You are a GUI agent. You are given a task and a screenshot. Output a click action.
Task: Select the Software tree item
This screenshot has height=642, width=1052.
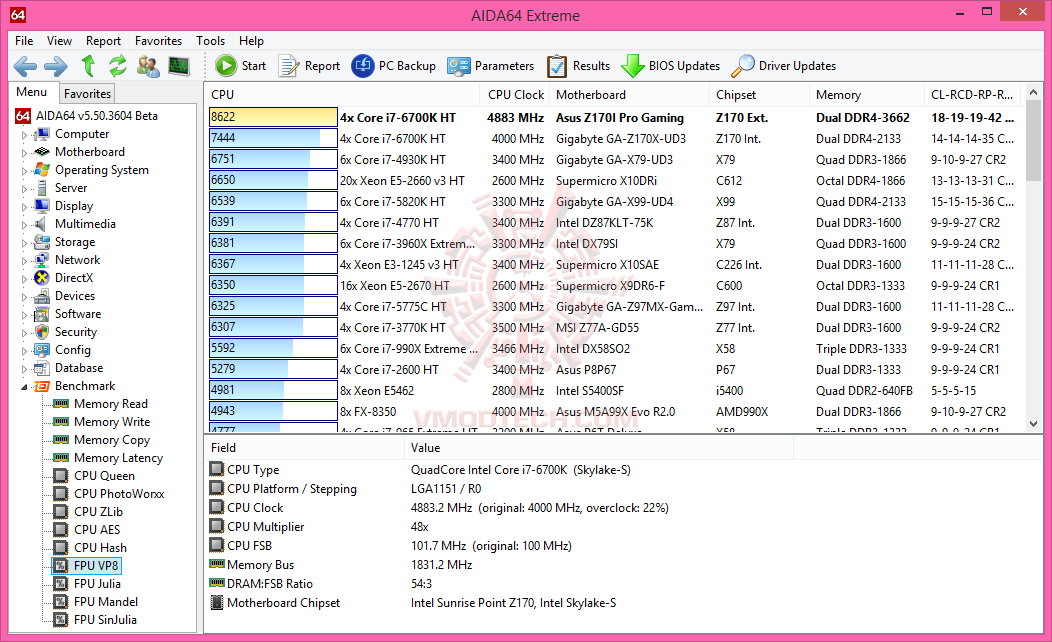[78, 314]
